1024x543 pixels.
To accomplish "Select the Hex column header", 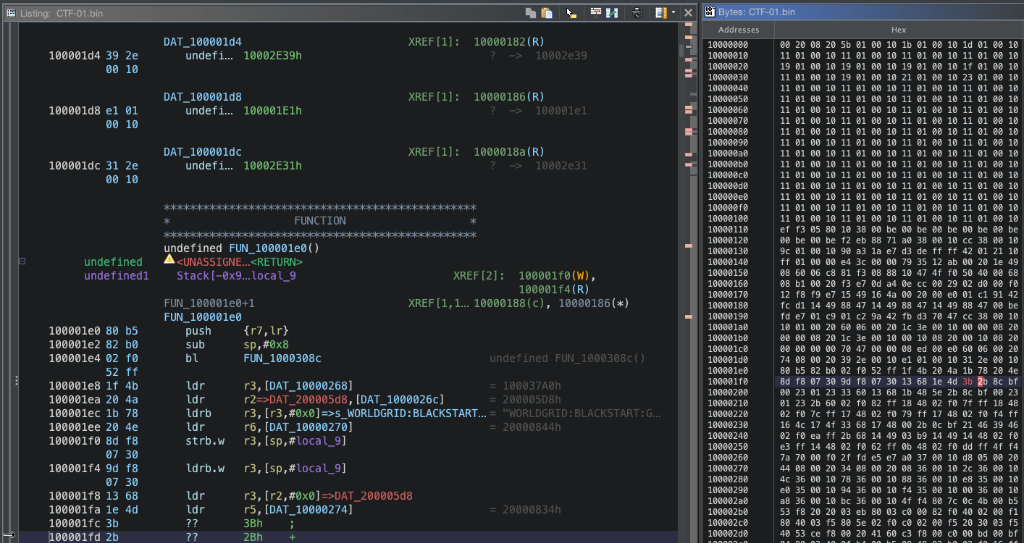I will [x=899, y=30].
